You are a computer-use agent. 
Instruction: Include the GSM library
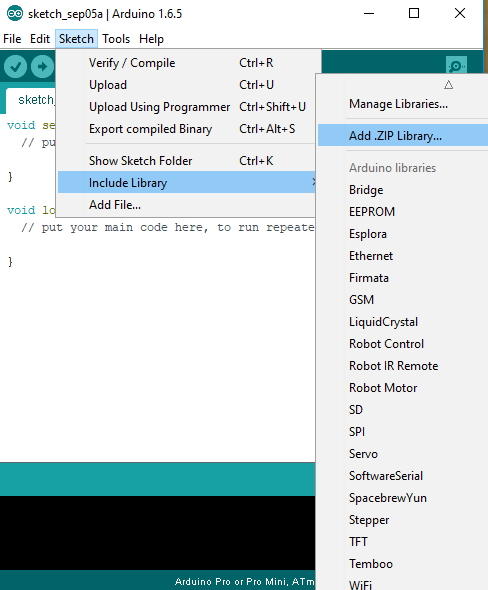point(403,300)
